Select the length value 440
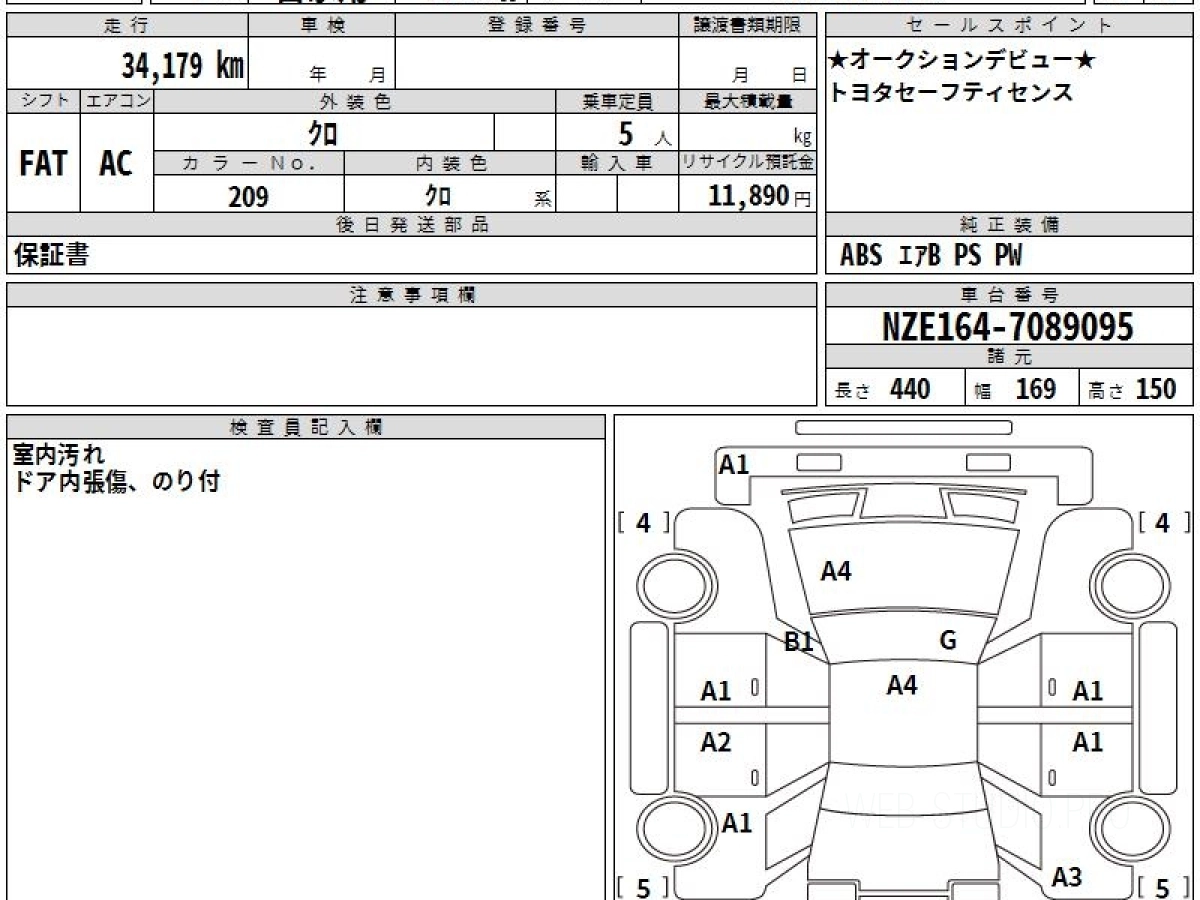The image size is (1200, 900). [x=910, y=389]
